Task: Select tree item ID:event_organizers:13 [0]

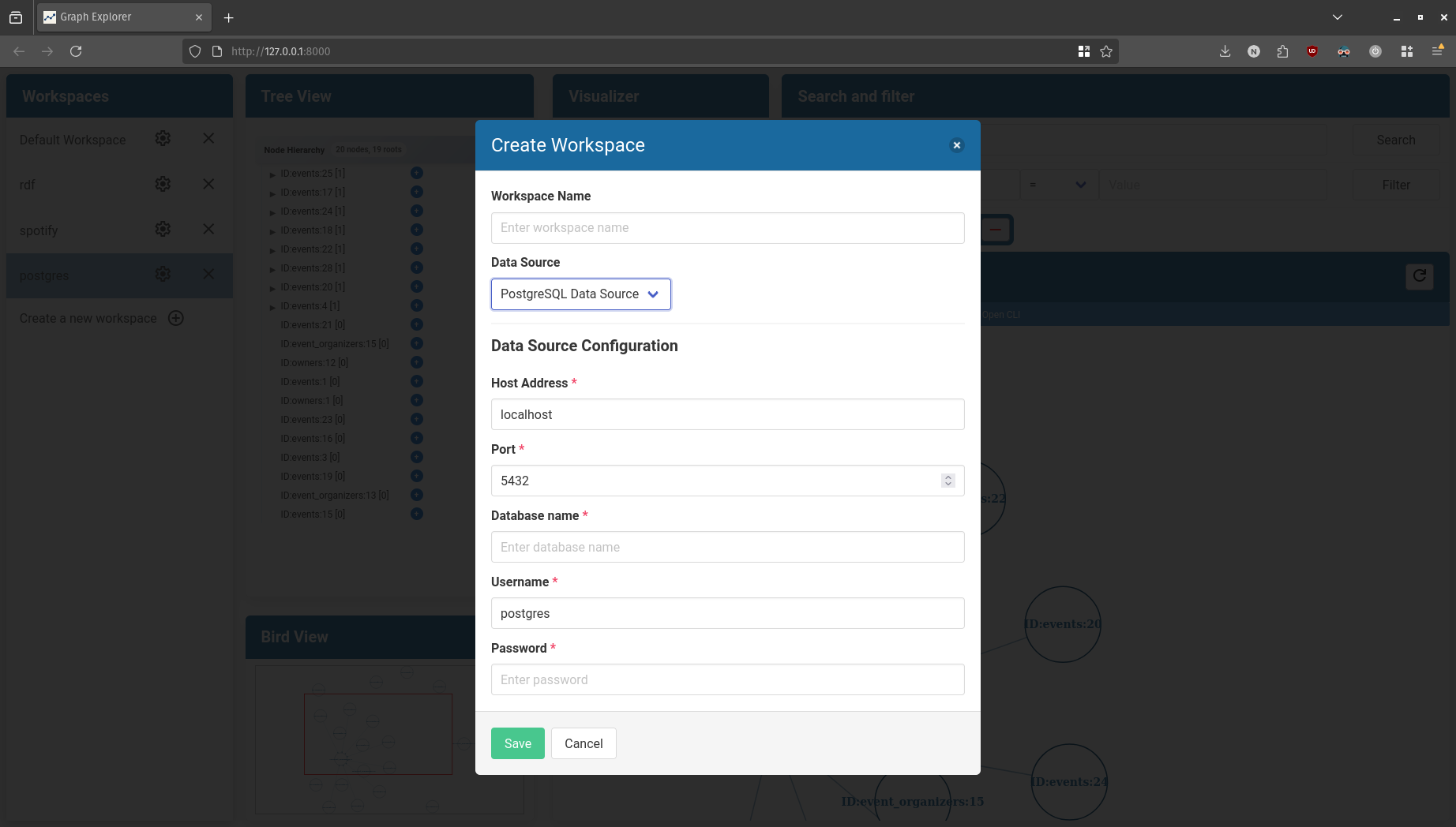Action: click(x=335, y=496)
